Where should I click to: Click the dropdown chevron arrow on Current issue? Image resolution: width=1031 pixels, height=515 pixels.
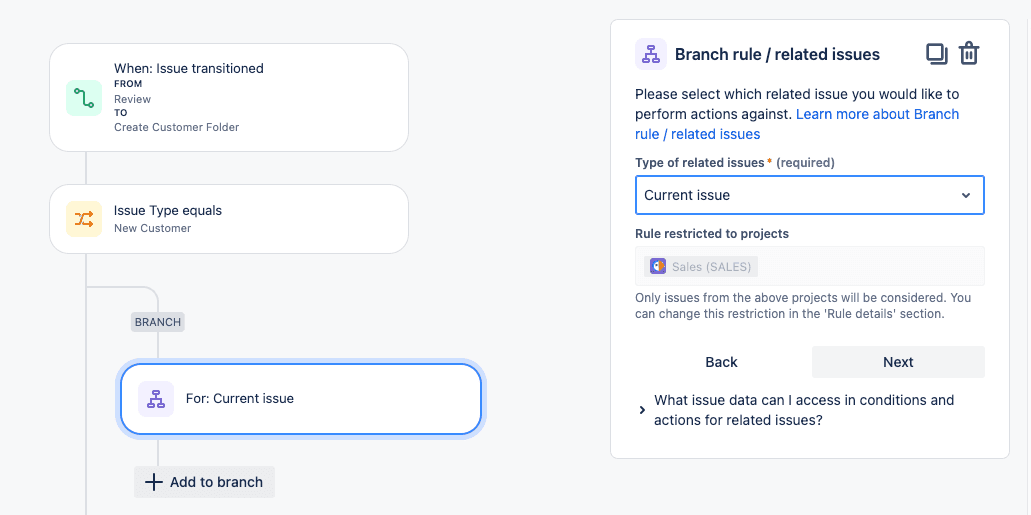tap(966, 195)
